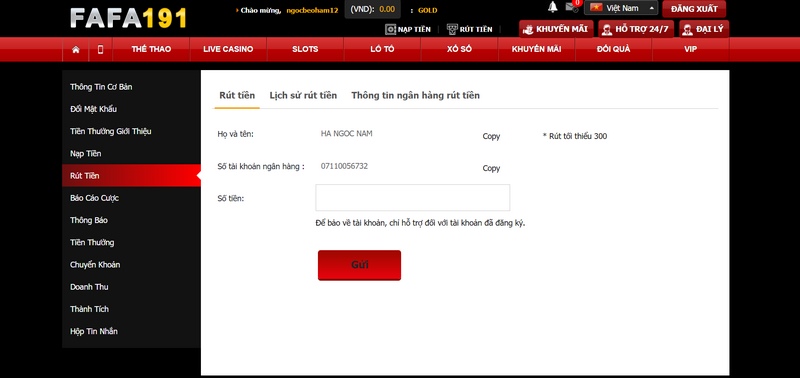Check the notification bell icon
The image size is (800, 378).
(x=553, y=7)
